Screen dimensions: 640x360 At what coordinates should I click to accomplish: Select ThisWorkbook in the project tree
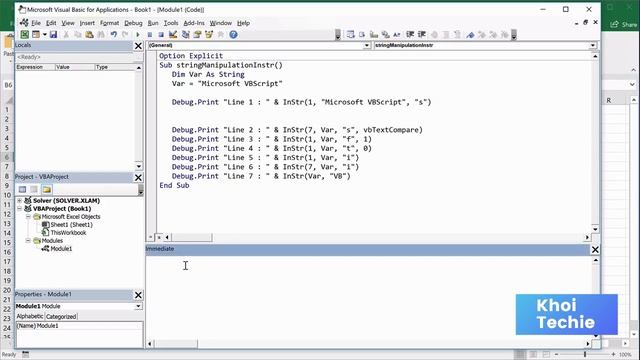[x=68, y=233]
